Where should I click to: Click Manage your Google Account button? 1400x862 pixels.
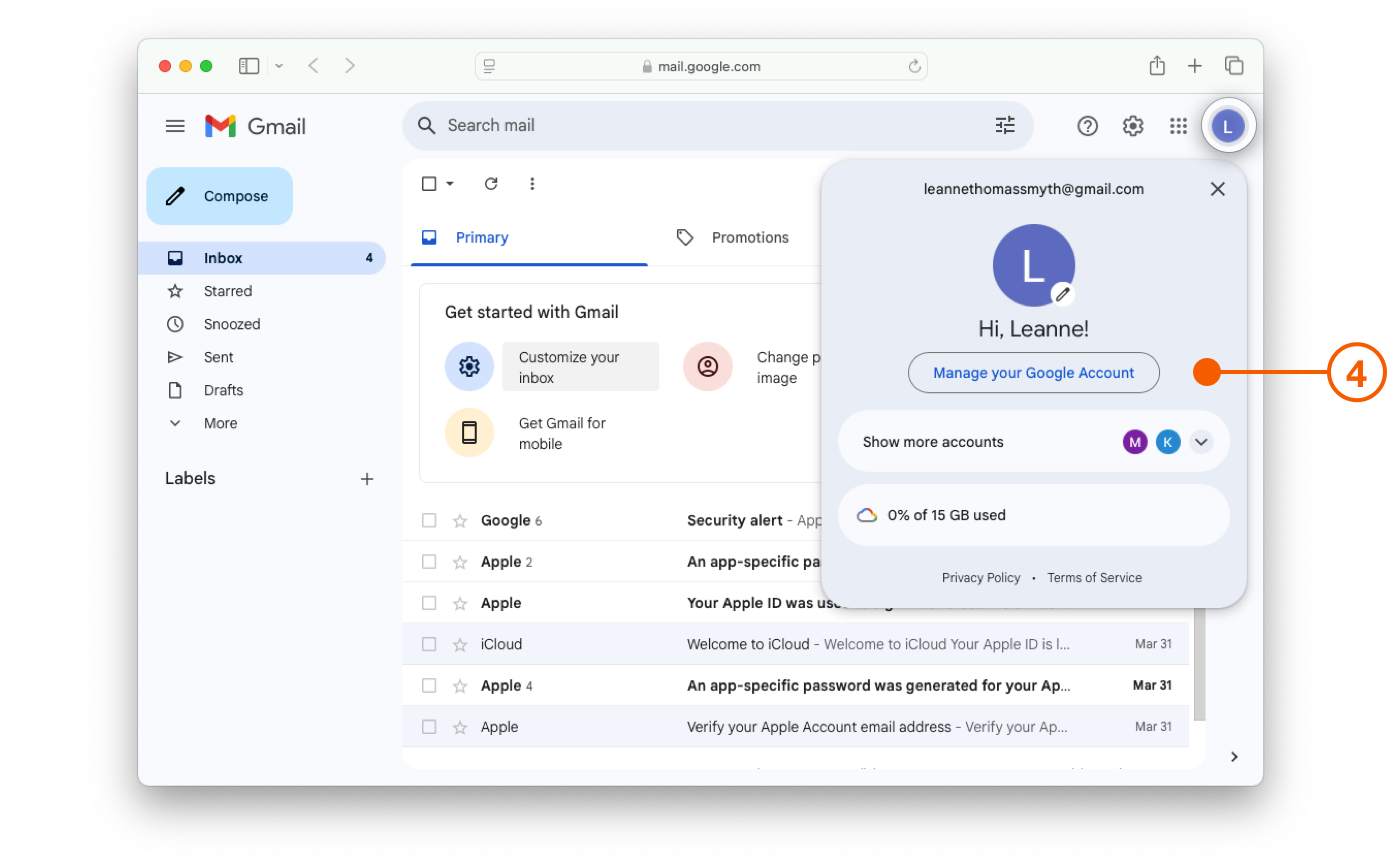click(1033, 373)
